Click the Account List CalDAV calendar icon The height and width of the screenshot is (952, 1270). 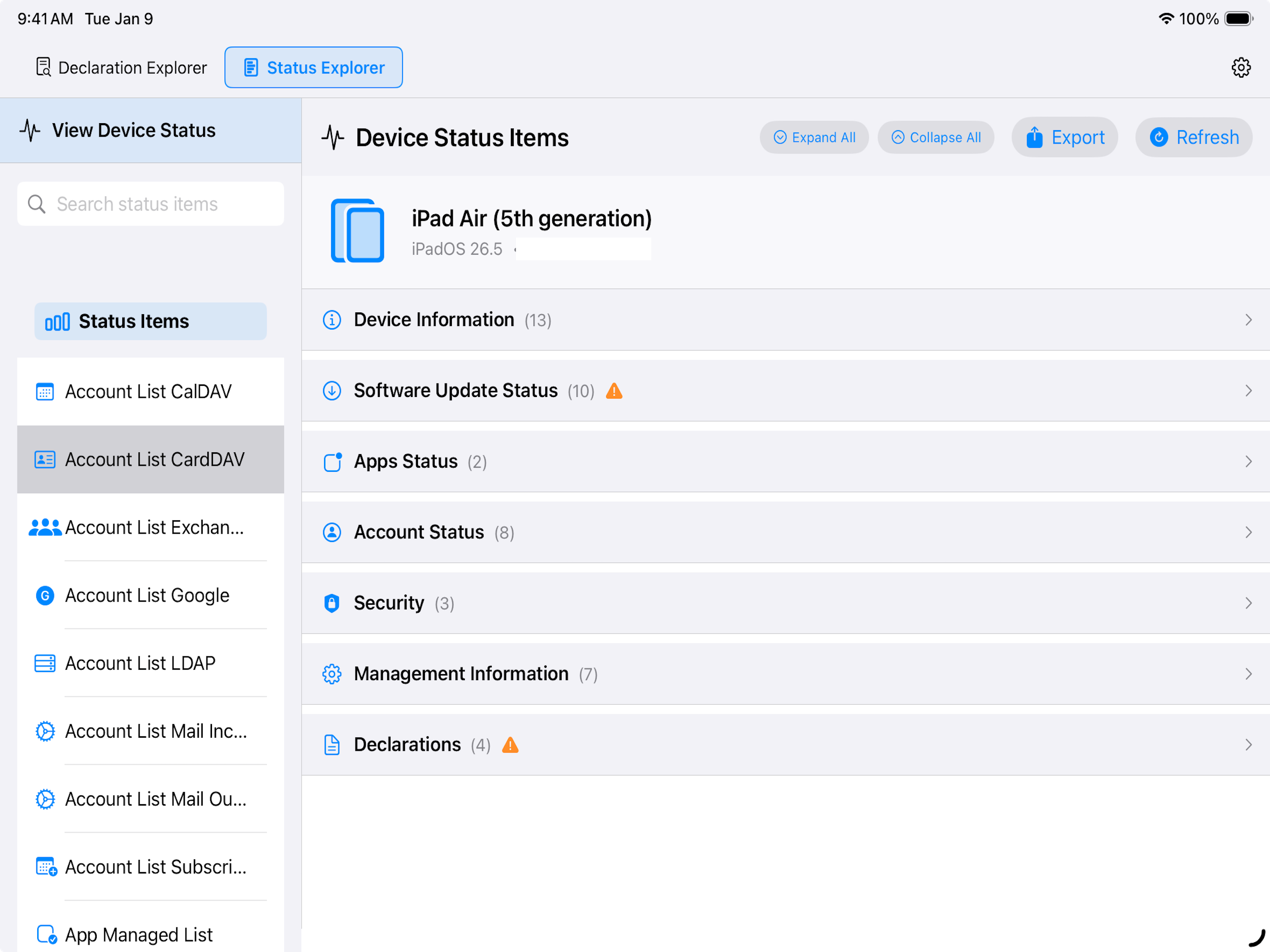click(x=45, y=391)
